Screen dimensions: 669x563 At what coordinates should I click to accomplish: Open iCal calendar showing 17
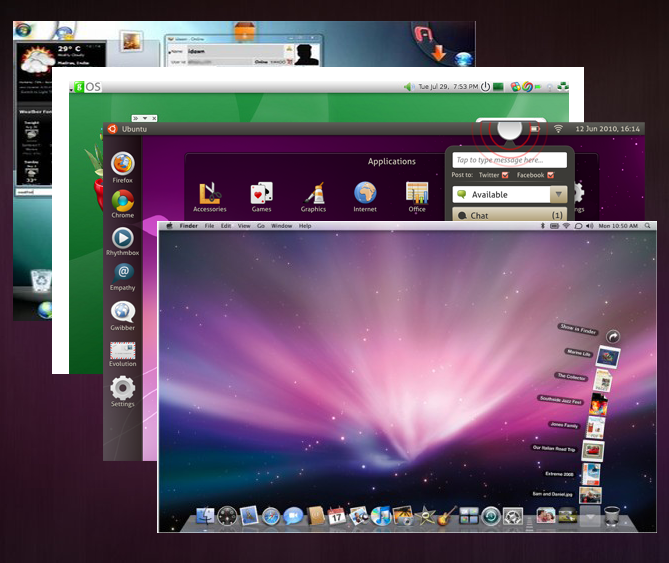click(337, 516)
